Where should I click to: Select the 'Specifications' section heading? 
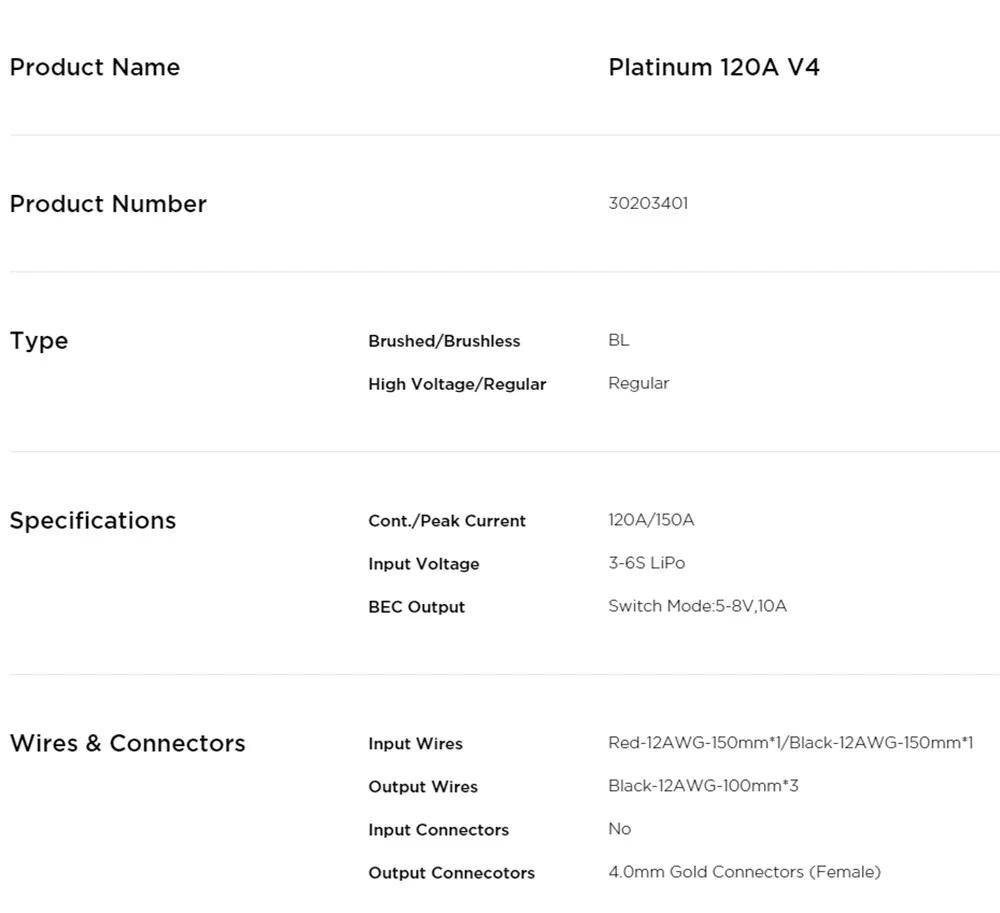click(93, 521)
